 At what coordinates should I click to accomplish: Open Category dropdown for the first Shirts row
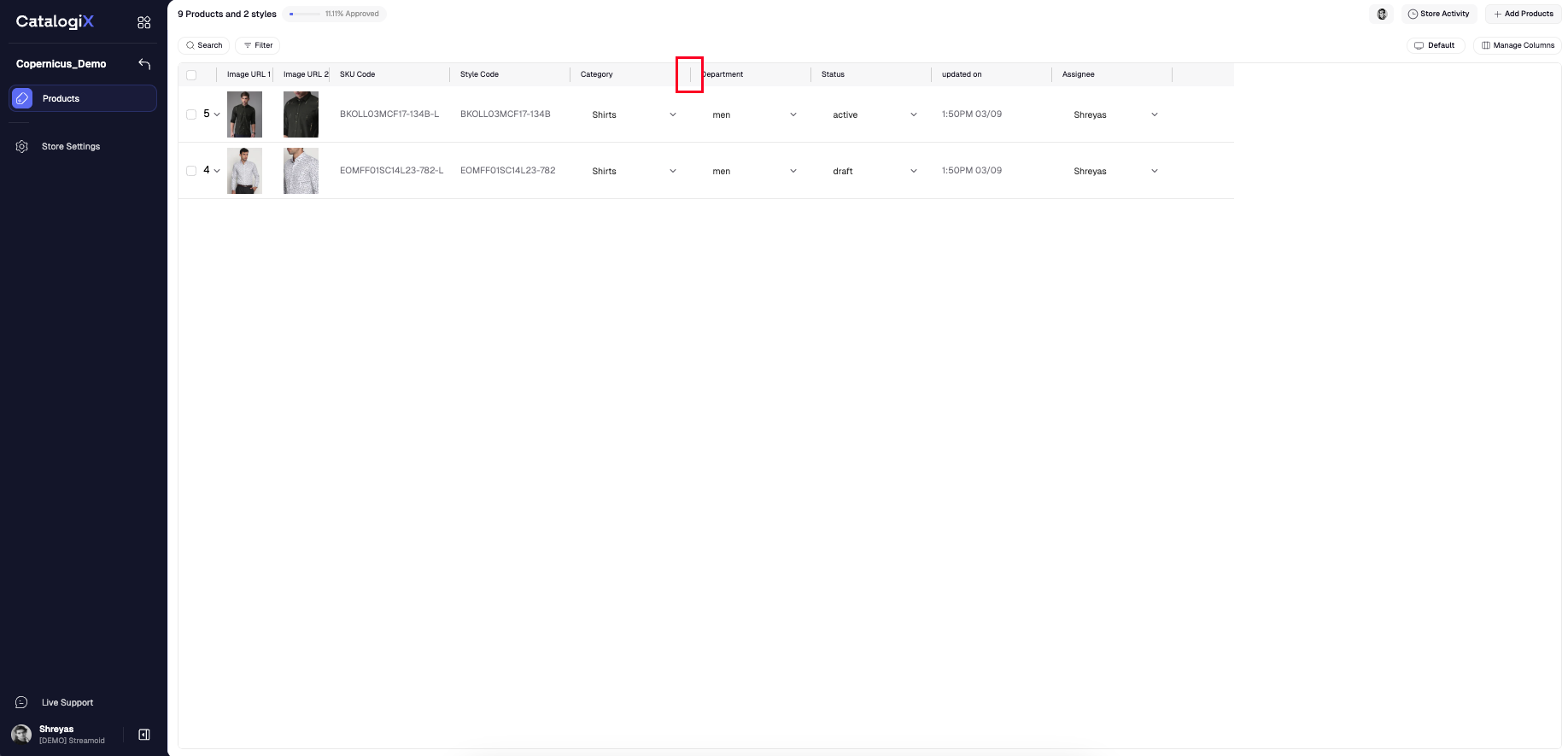633,114
